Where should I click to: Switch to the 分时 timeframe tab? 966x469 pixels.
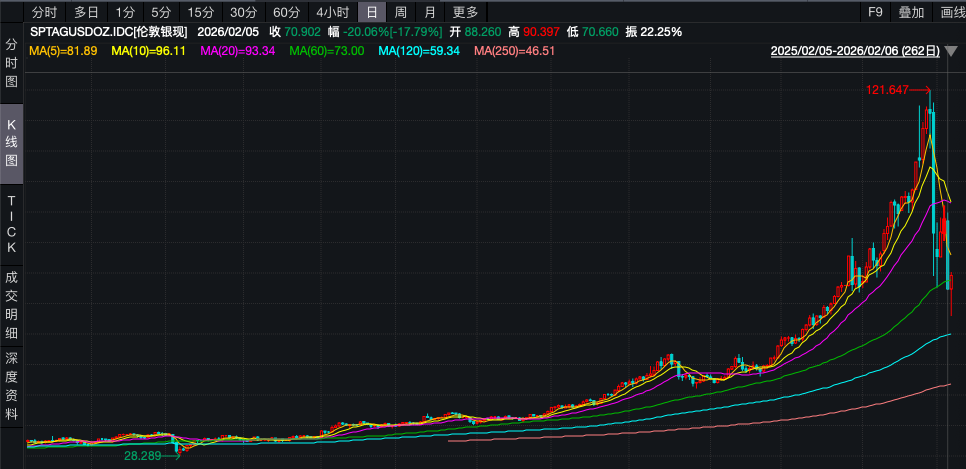click(x=44, y=12)
